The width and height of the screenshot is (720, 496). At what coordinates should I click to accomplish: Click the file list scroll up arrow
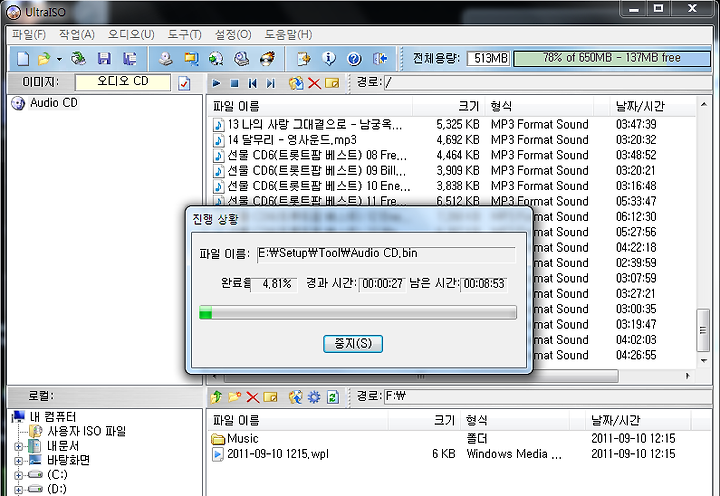coord(703,105)
